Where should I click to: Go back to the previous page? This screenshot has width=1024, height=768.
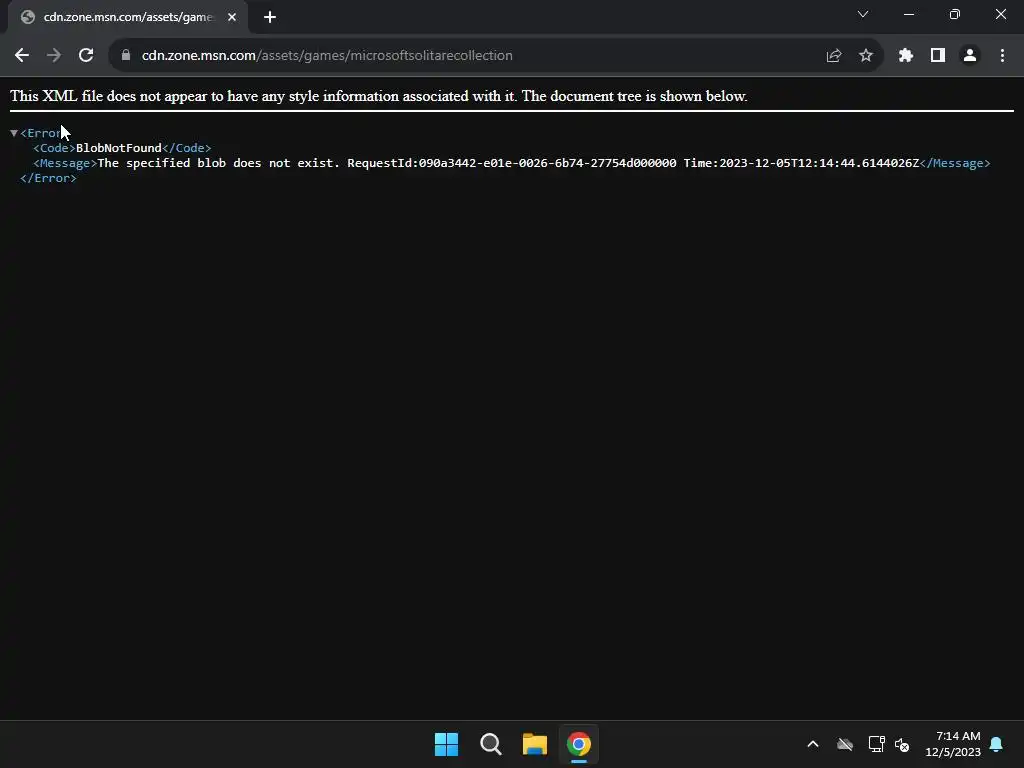pyautogui.click(x=22, y=56)
